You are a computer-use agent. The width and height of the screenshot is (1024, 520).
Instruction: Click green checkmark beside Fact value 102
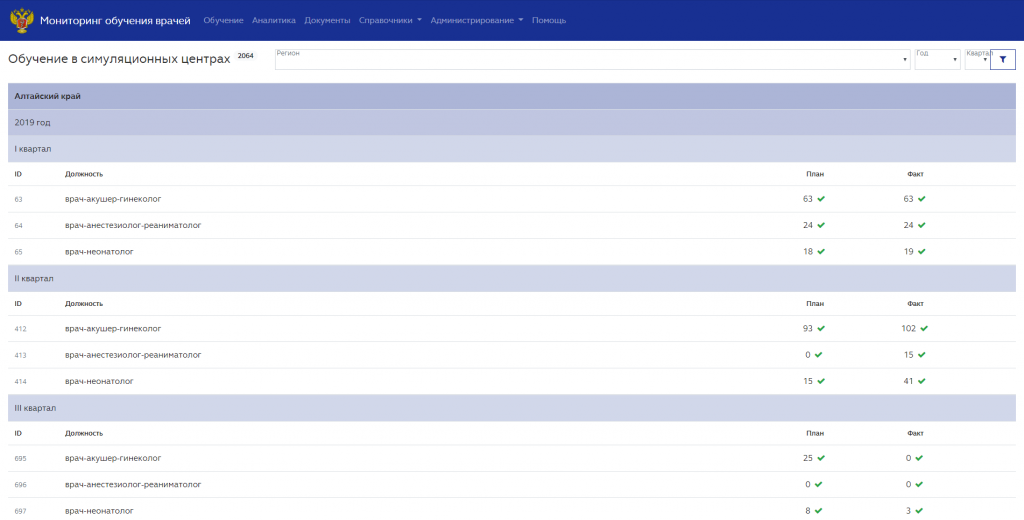924,329
